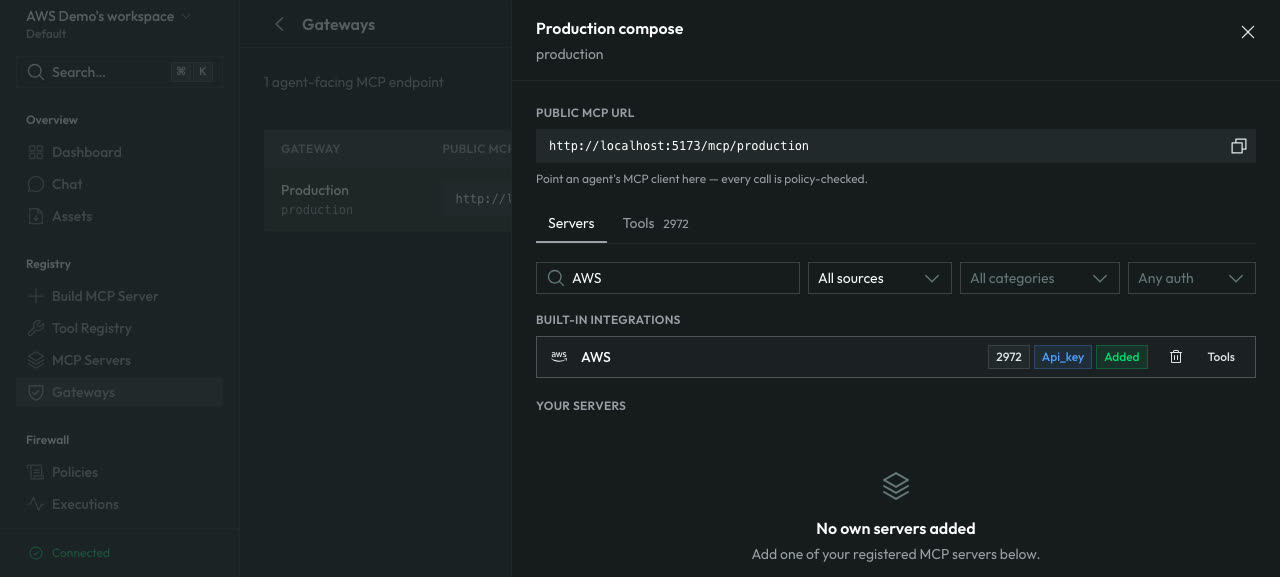Copy the public MCP URL

click(x=1238, y=146)
